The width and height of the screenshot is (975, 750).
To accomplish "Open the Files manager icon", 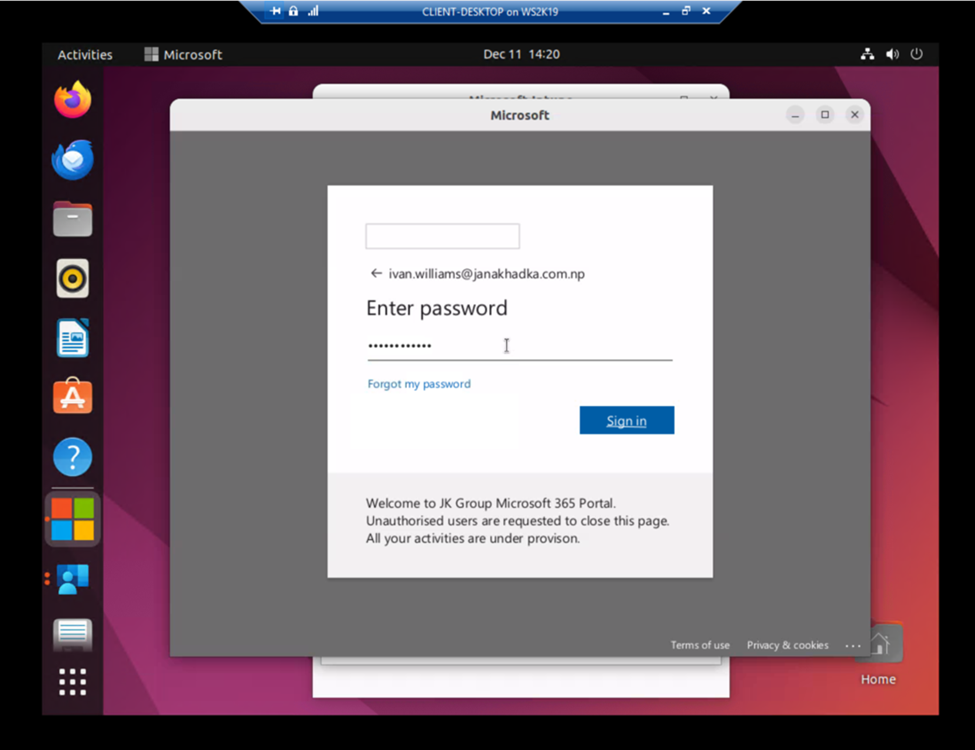I will (73, 219).
